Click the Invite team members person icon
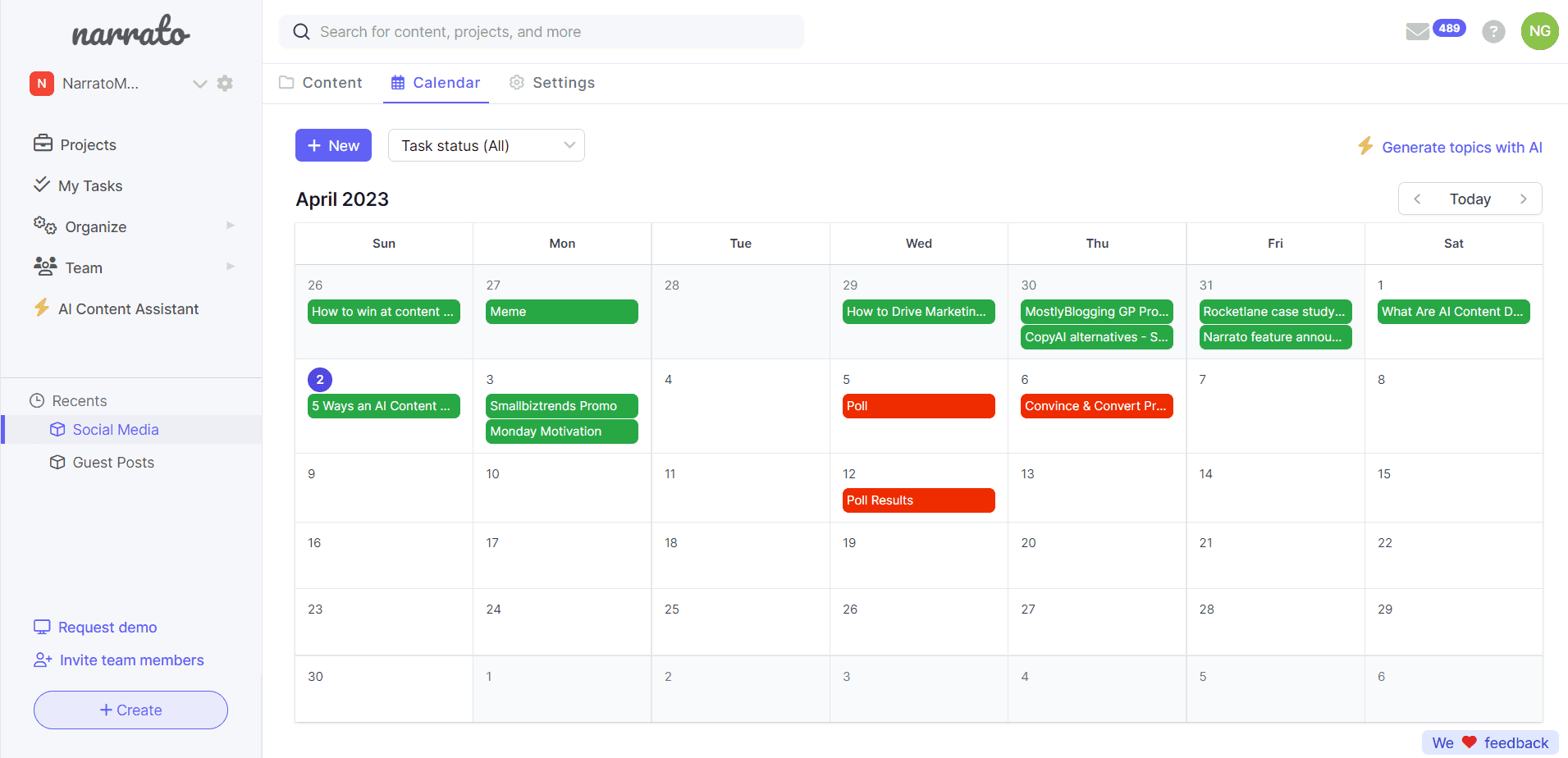 coord(43,660)
